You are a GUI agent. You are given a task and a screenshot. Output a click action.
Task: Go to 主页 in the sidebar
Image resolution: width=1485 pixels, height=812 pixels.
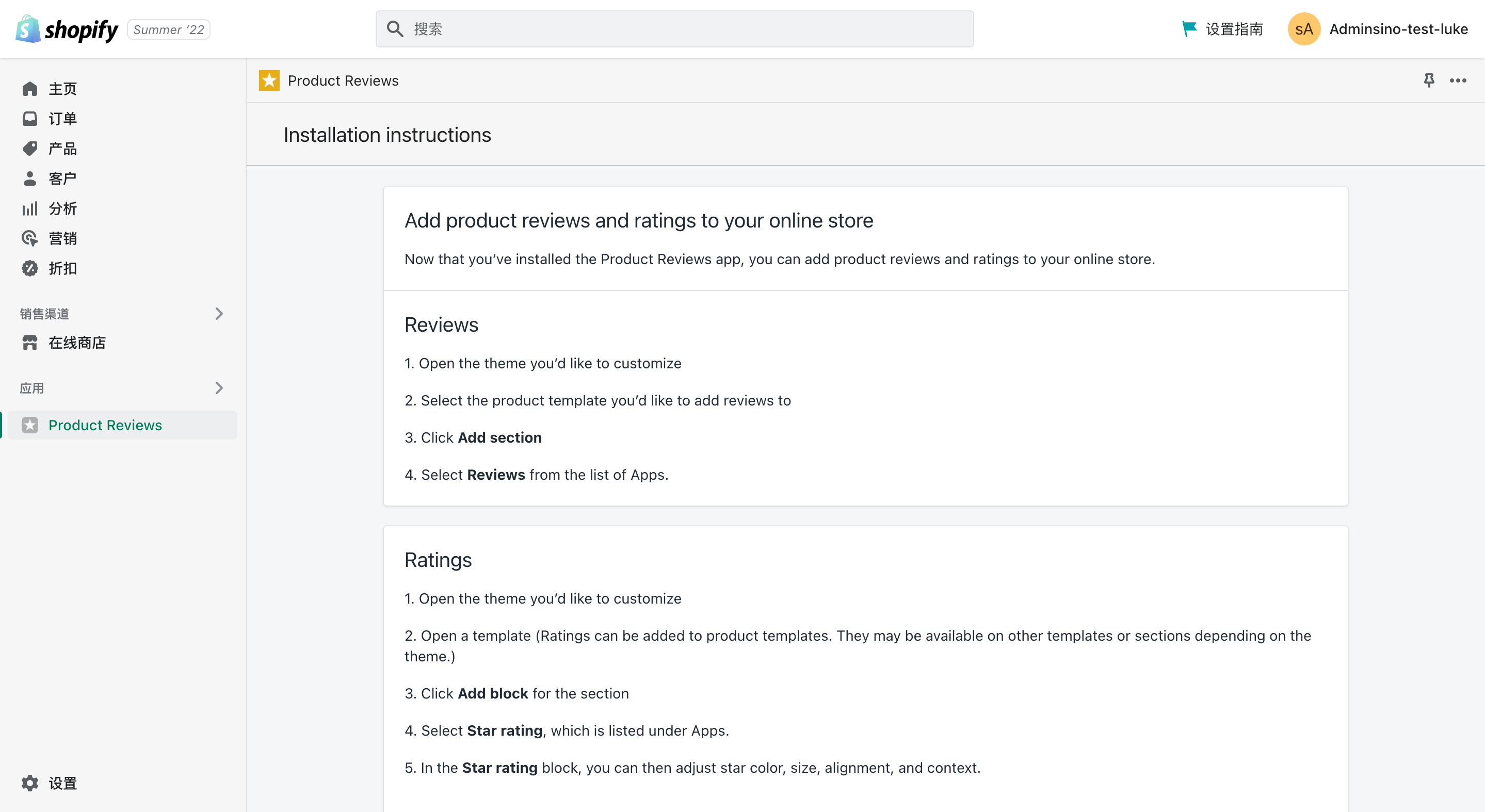[63, 89]
